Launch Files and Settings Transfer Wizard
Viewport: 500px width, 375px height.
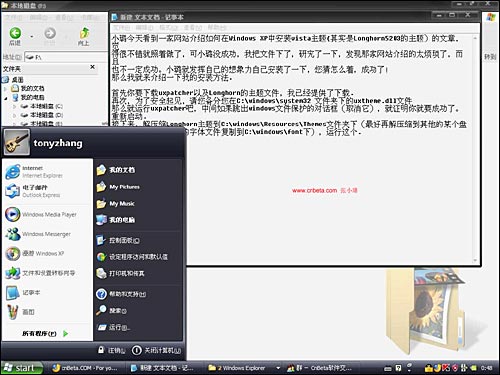pos(41,273)
